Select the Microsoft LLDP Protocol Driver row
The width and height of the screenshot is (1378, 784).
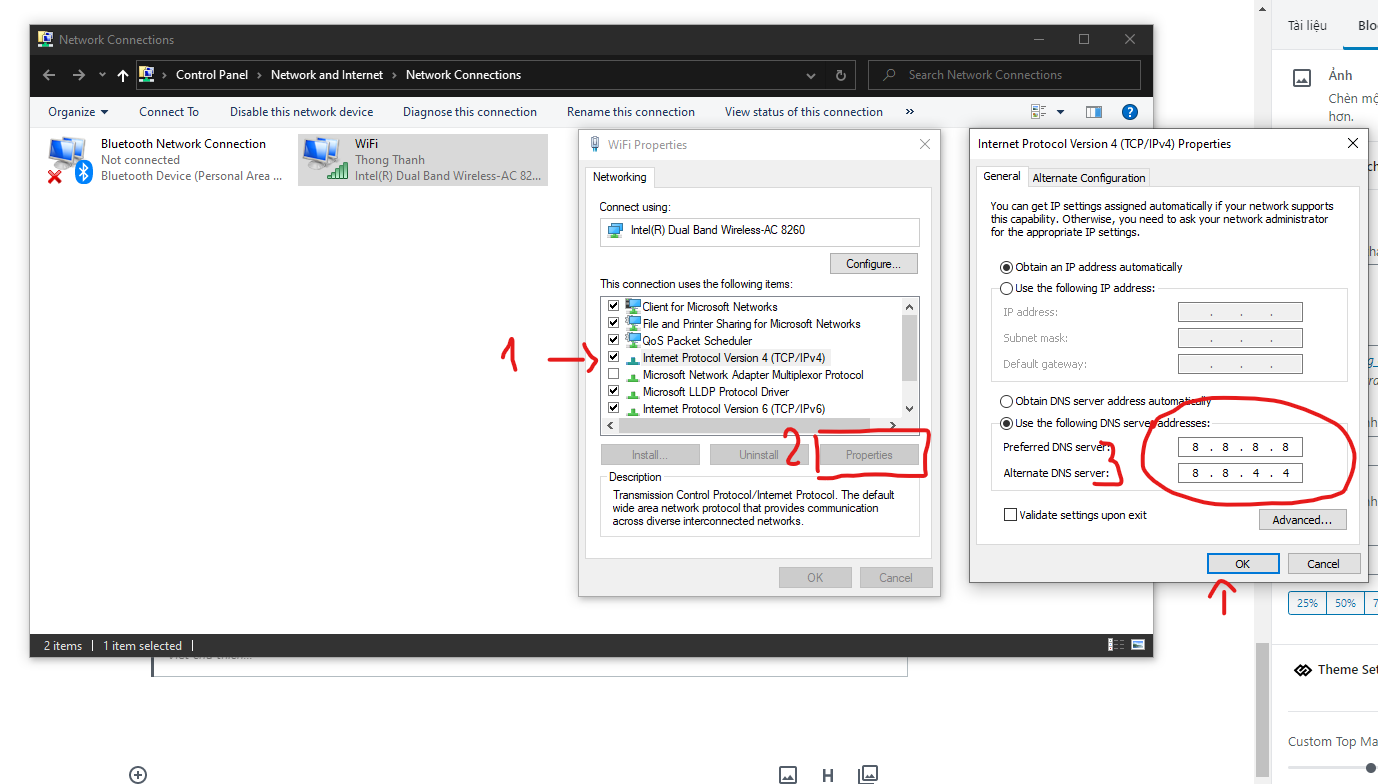point(716,391)
